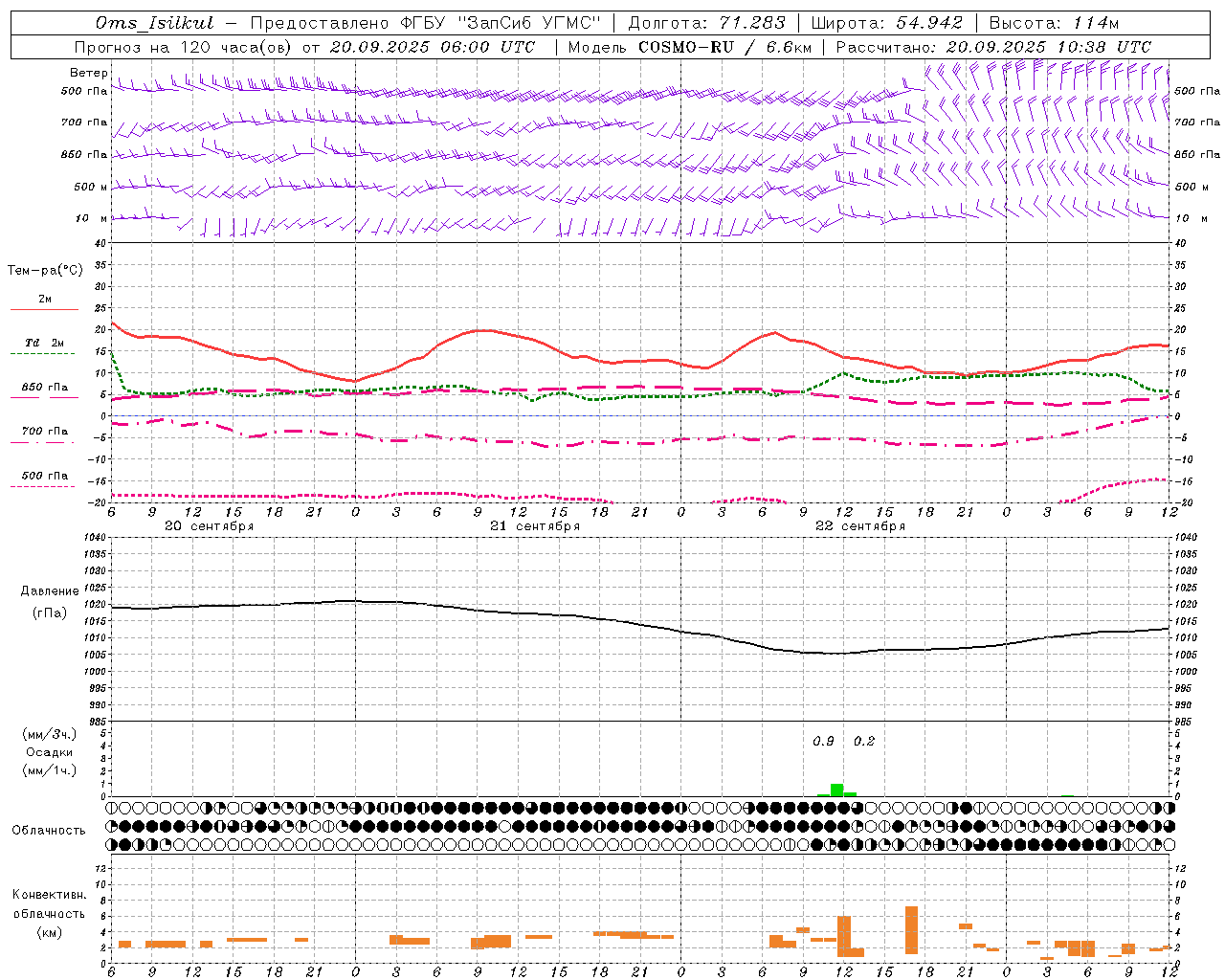This screenshot has height=980, width=1225.
Task: Select the Рассчитано: 20.09.2025 10:38 UTC timestamp
Action: tap(993, 47)
